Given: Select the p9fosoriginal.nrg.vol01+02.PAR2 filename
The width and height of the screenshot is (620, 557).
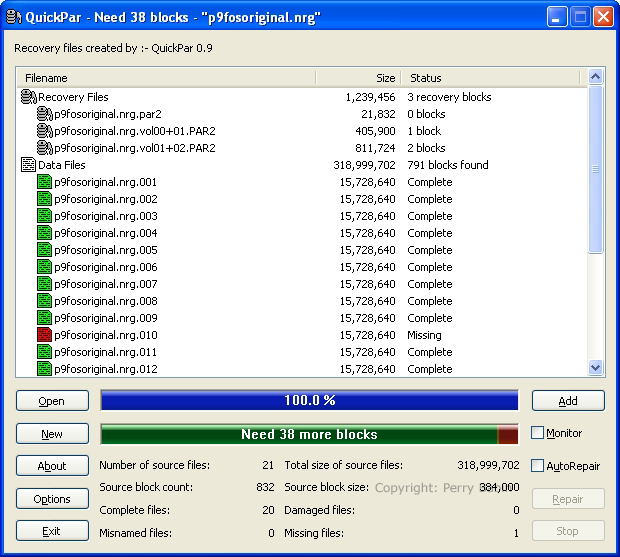Looking at the screenshot, I should (135, 148).
